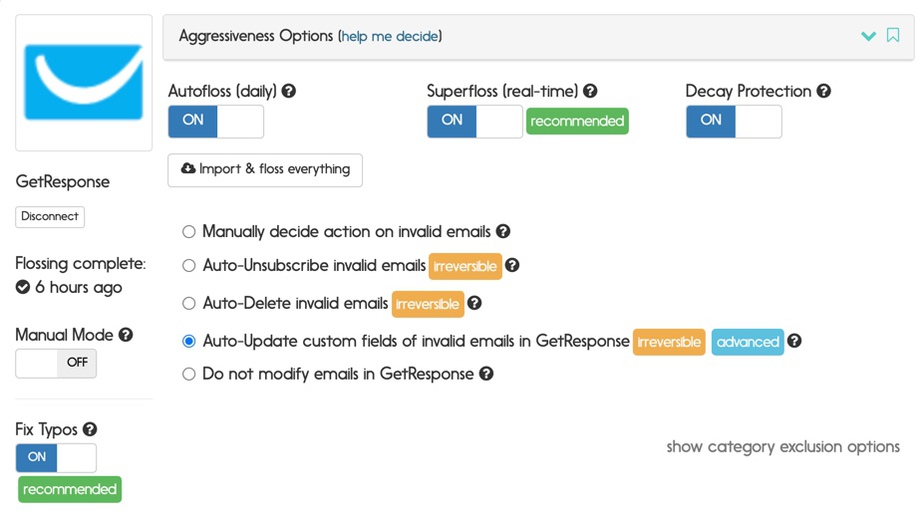Select Do not modify emails in GetResponse
The width and height of the screenshot is (924, 522).
(x=189, y=374)
